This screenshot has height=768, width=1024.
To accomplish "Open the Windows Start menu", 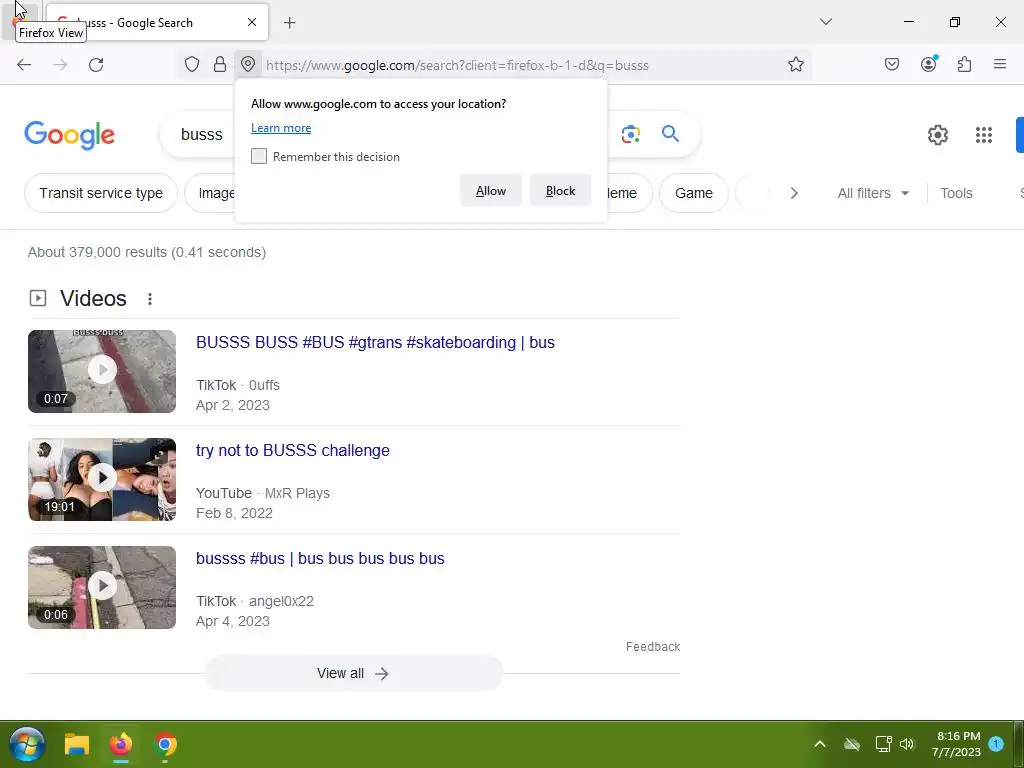I will [27, 744].
